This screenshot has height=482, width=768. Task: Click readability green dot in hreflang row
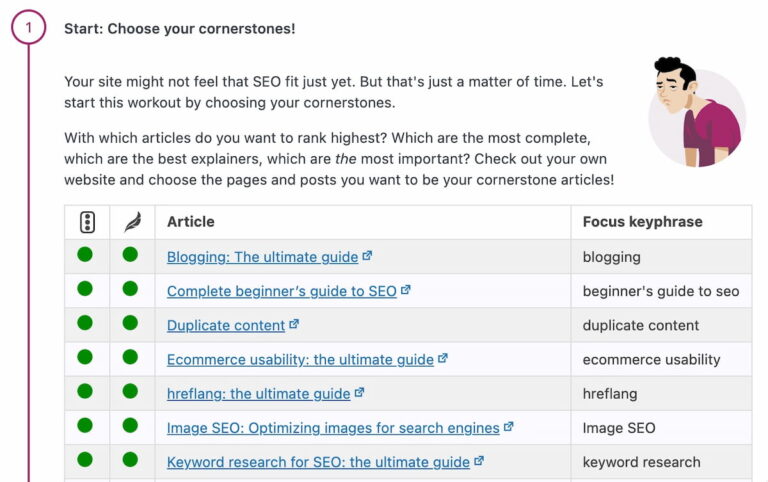pyautogui.click(x=130, y=391)
